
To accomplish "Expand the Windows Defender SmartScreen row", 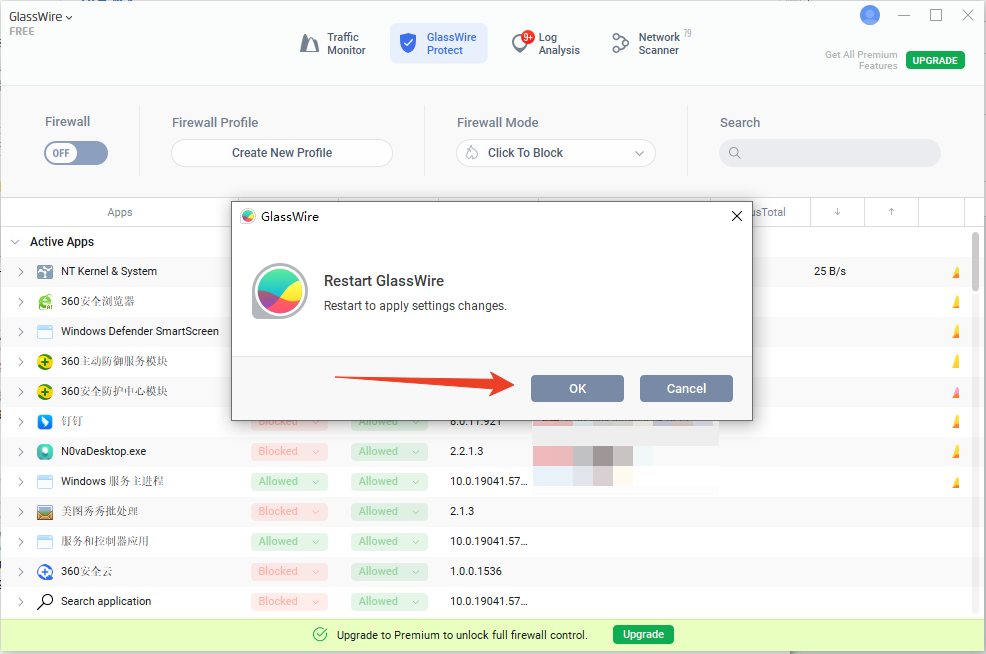I will click(x=21, y=331).
